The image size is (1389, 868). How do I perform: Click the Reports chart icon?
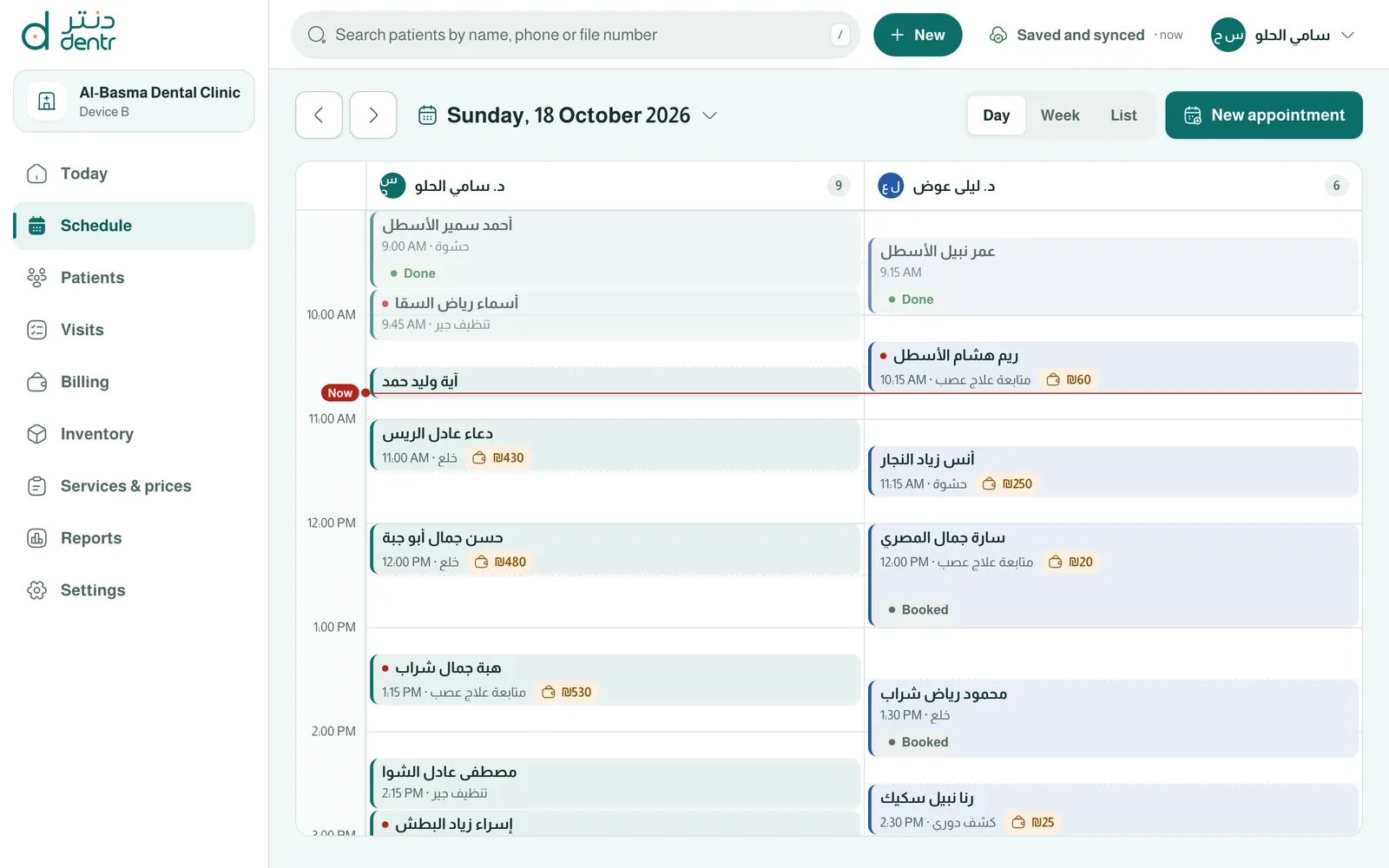[x=36, y=538]
